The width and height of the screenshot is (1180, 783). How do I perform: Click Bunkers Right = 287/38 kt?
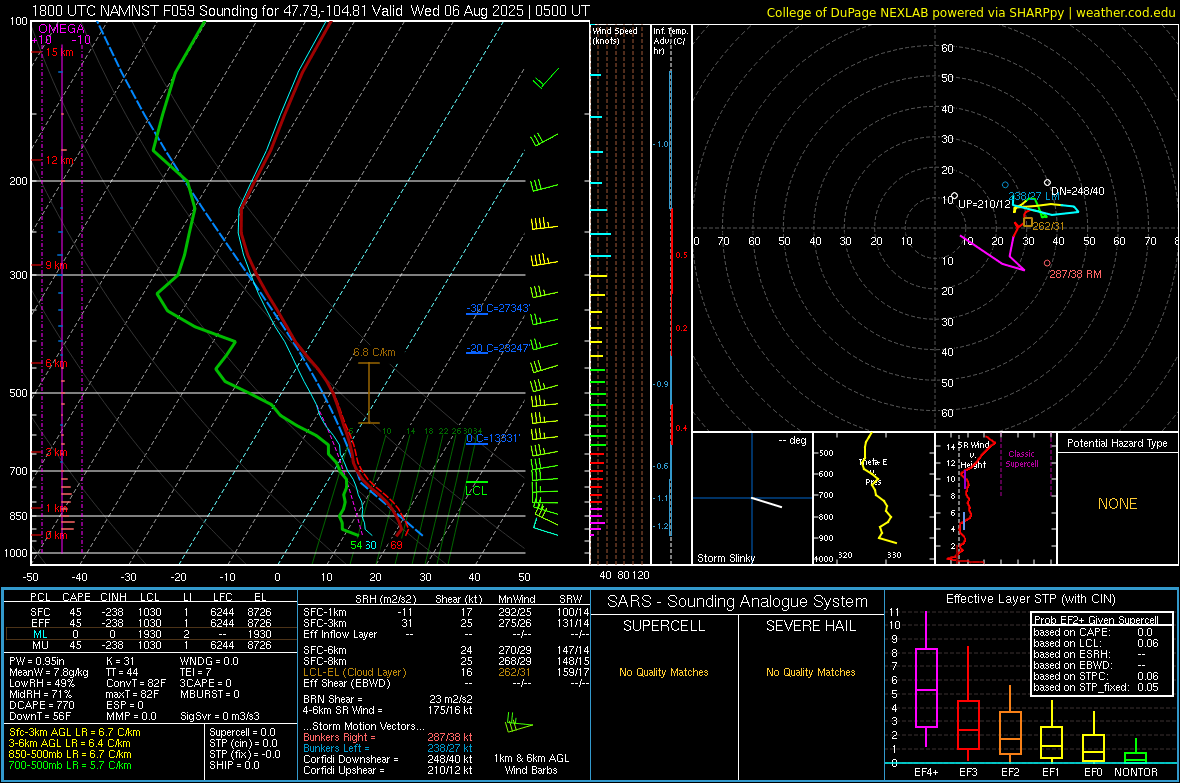point(388,737)
